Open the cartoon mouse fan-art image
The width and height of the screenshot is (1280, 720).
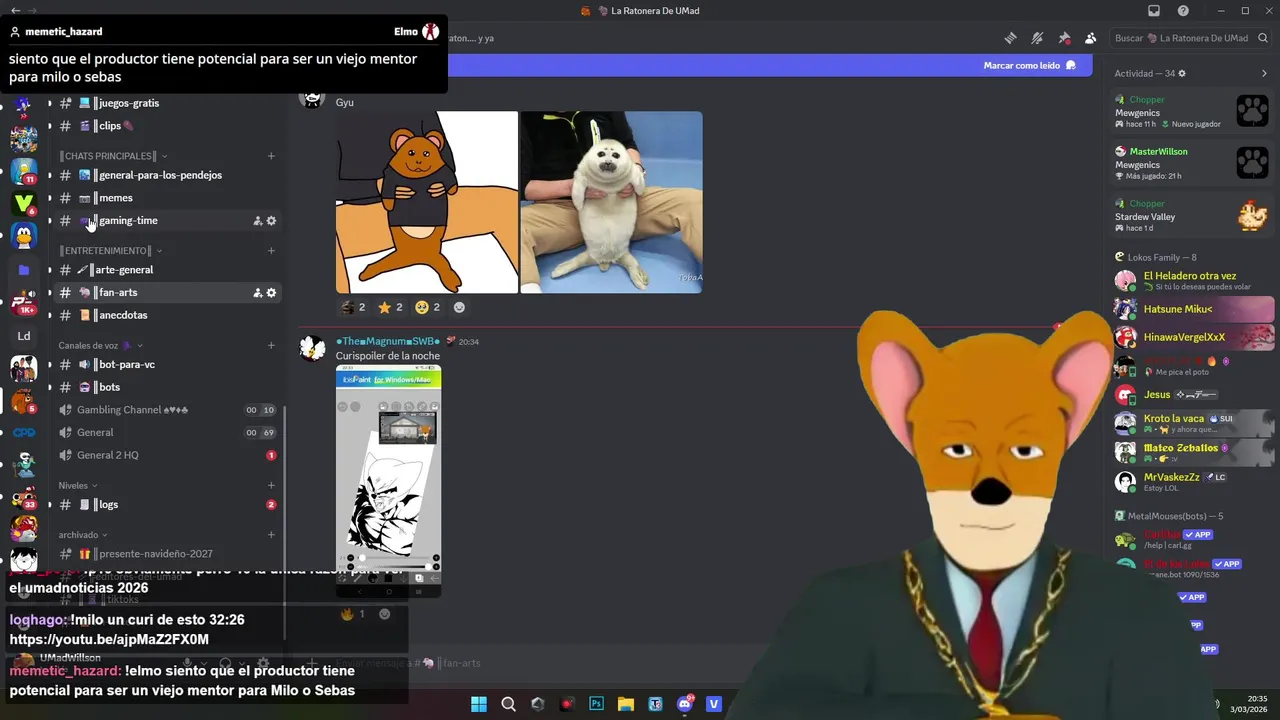(x=427, y=202)
